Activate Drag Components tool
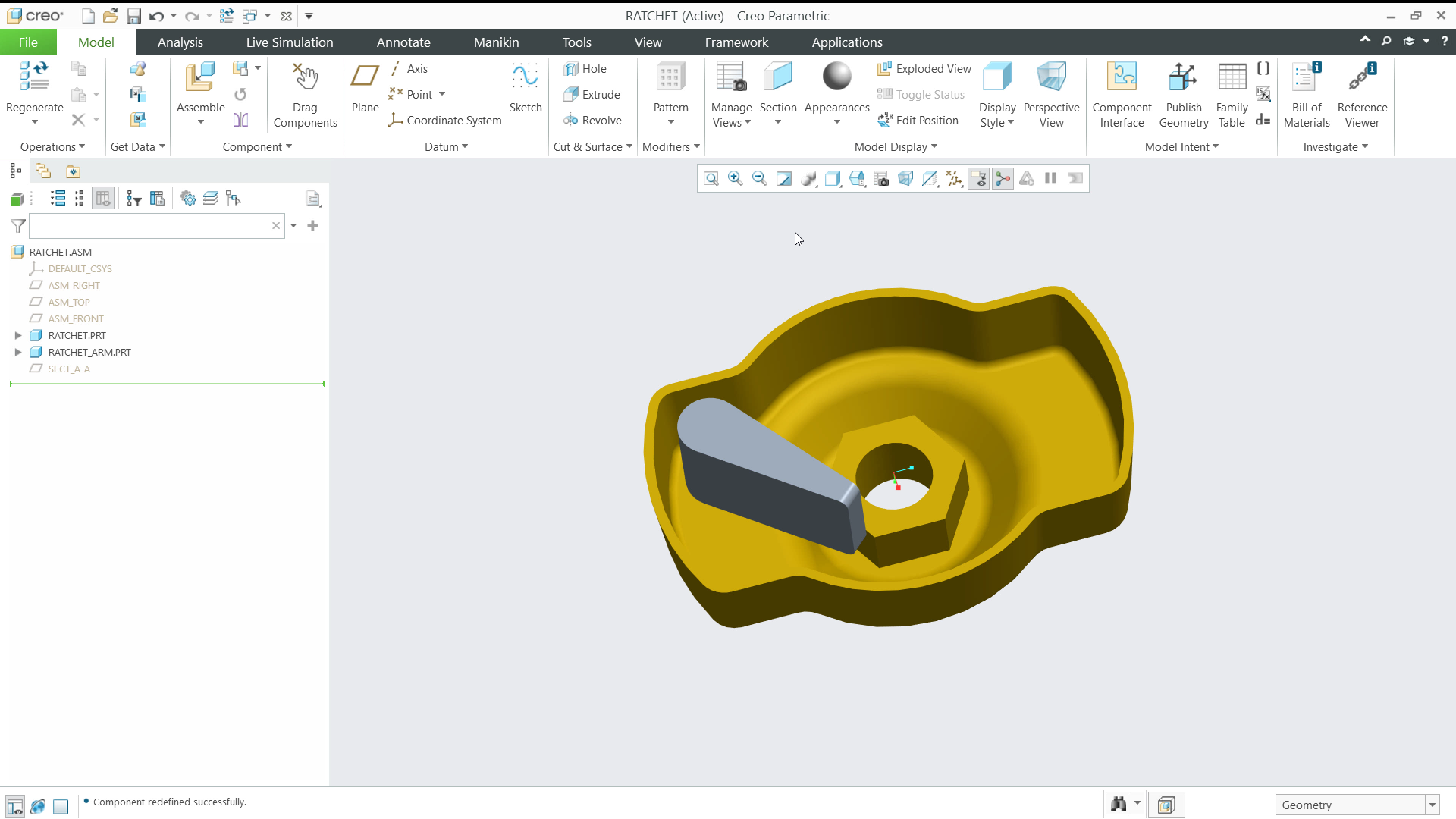 tap(305, 95)
